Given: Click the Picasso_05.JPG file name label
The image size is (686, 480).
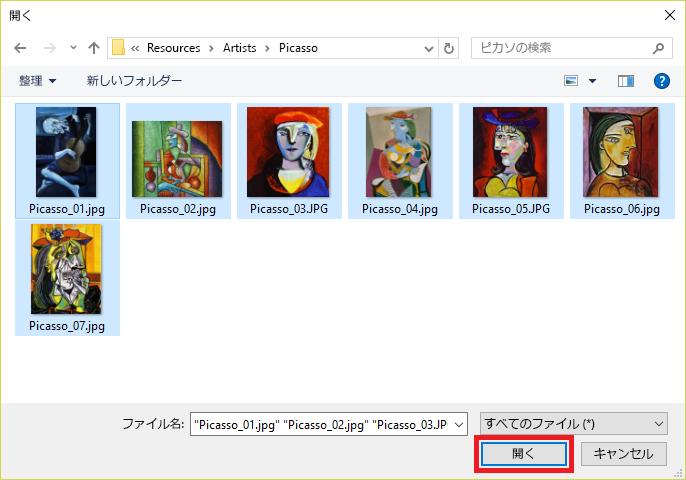Looking at the screenshot, I should tap(511, 209).
